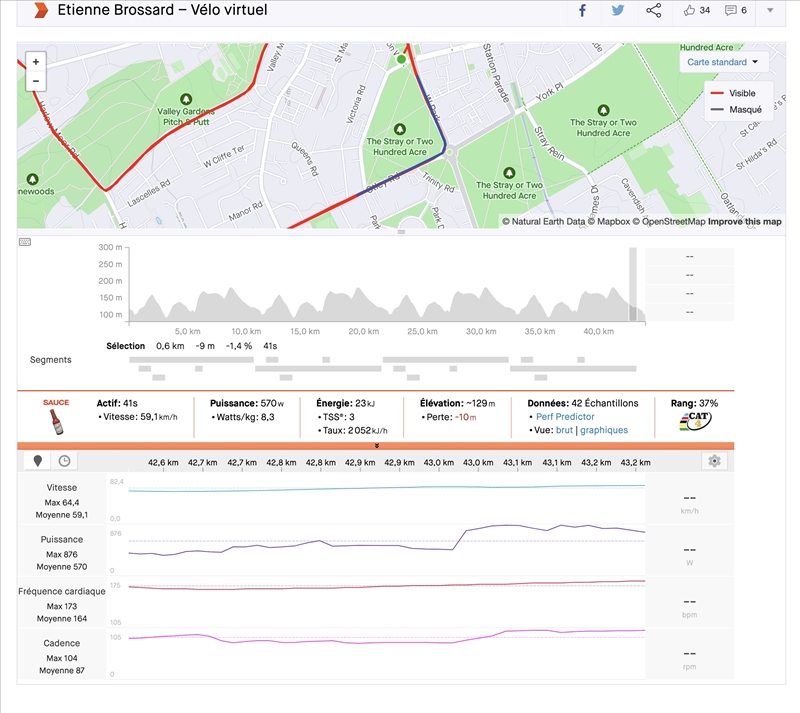Click the map resize handle below the map

pos(401,232)
